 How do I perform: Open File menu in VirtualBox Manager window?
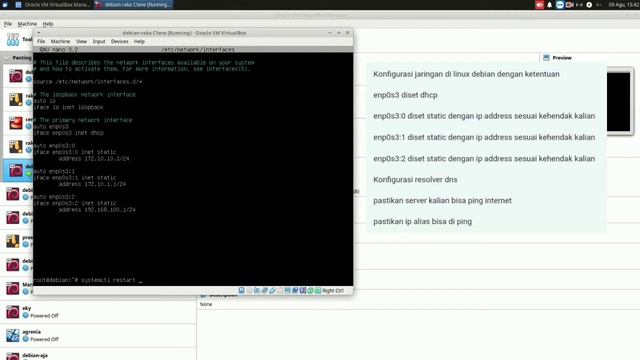click(8, 24)
